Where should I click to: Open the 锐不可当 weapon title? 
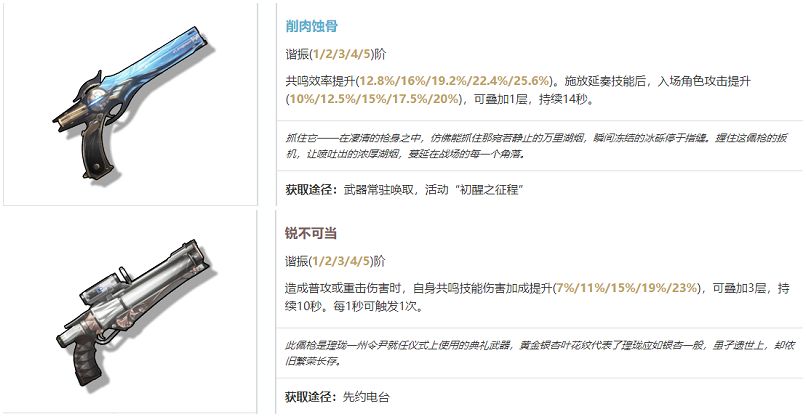(311, 233)
